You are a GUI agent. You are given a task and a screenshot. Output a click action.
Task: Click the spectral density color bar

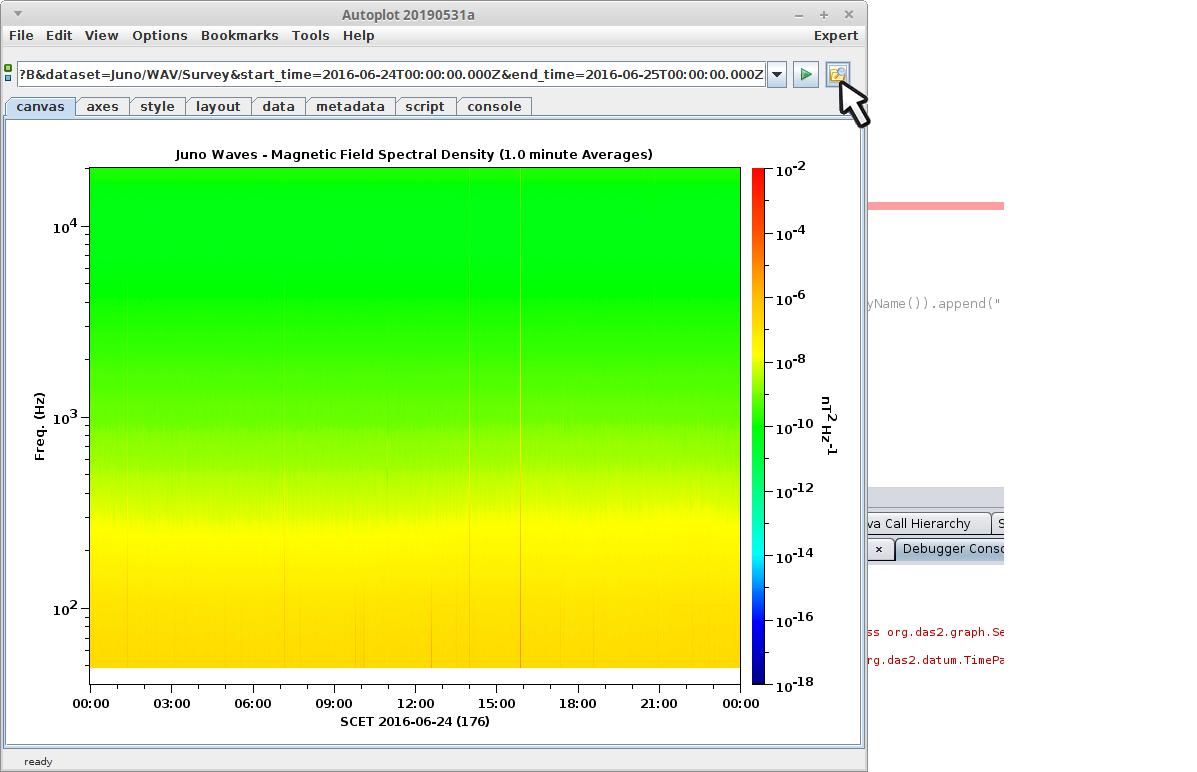(758, 425)
